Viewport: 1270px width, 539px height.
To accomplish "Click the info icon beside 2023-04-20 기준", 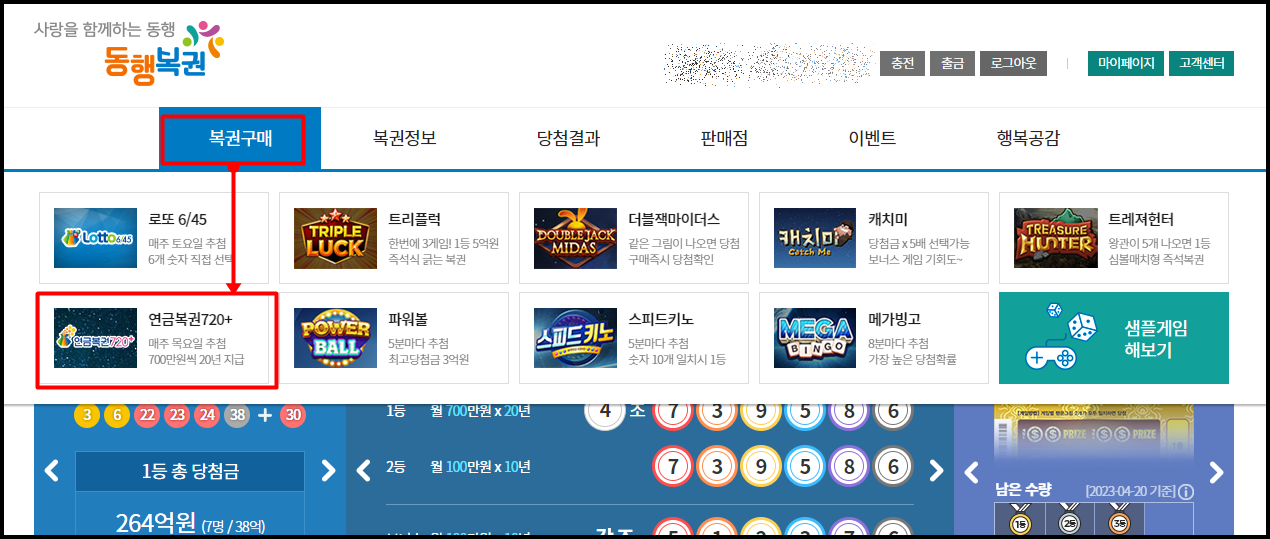I will tap(1186, 492).
